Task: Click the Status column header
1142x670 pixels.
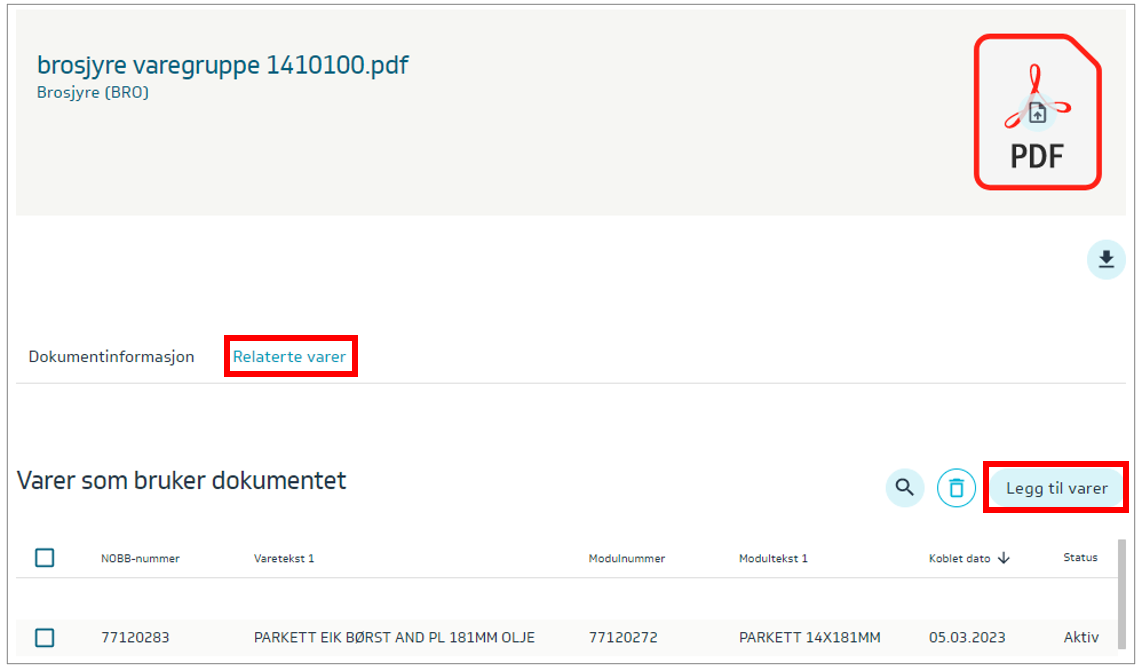Action: click(x=1080, y=557)
